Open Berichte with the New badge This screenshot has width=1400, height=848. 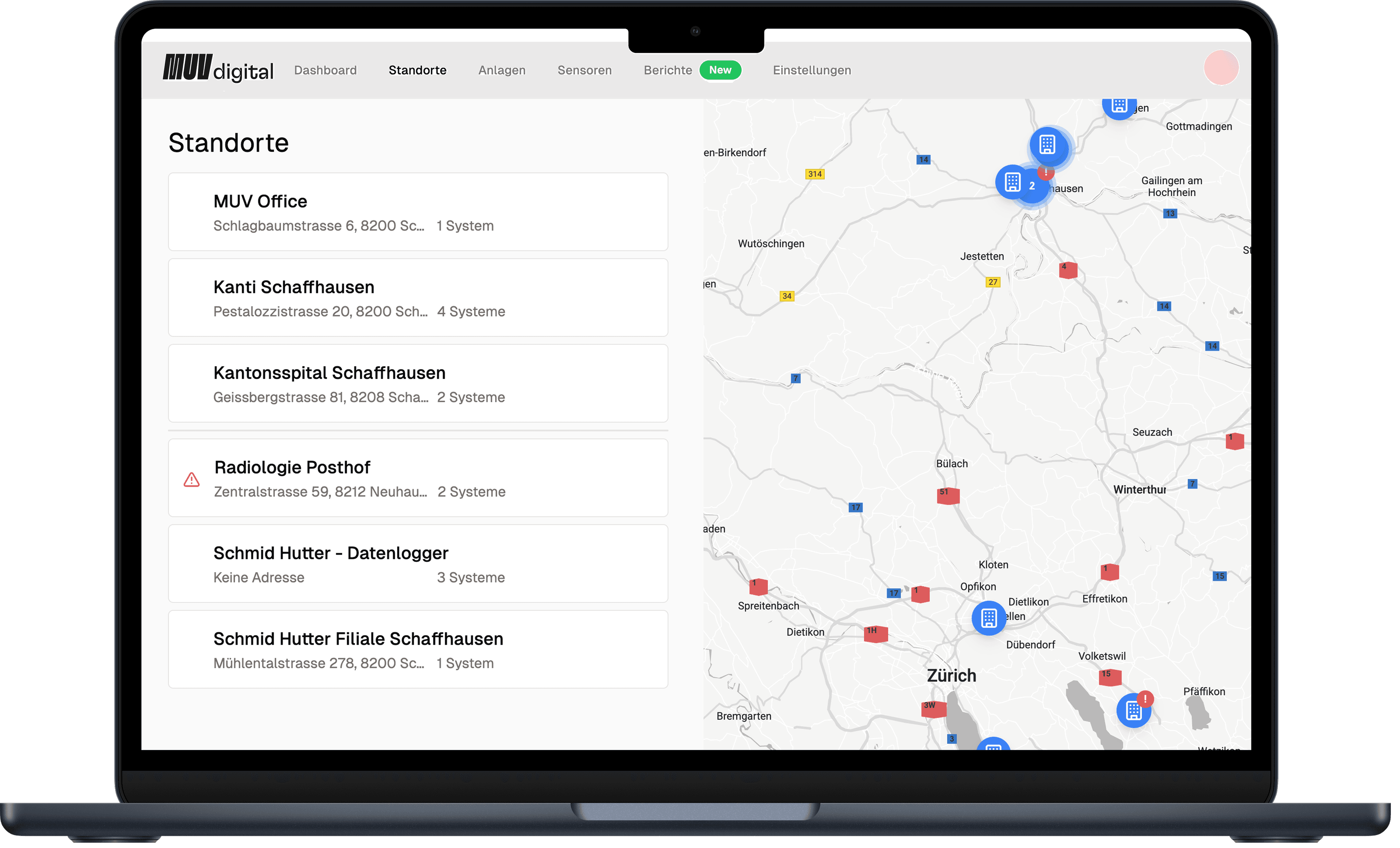point(668,70)
